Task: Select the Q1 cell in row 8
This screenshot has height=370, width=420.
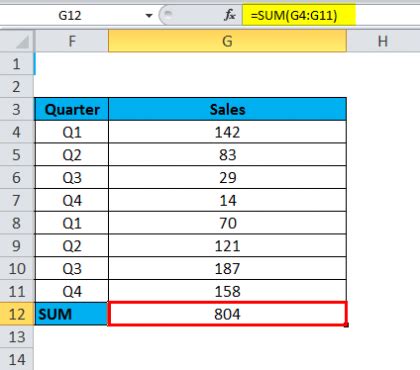Action: 72,223
